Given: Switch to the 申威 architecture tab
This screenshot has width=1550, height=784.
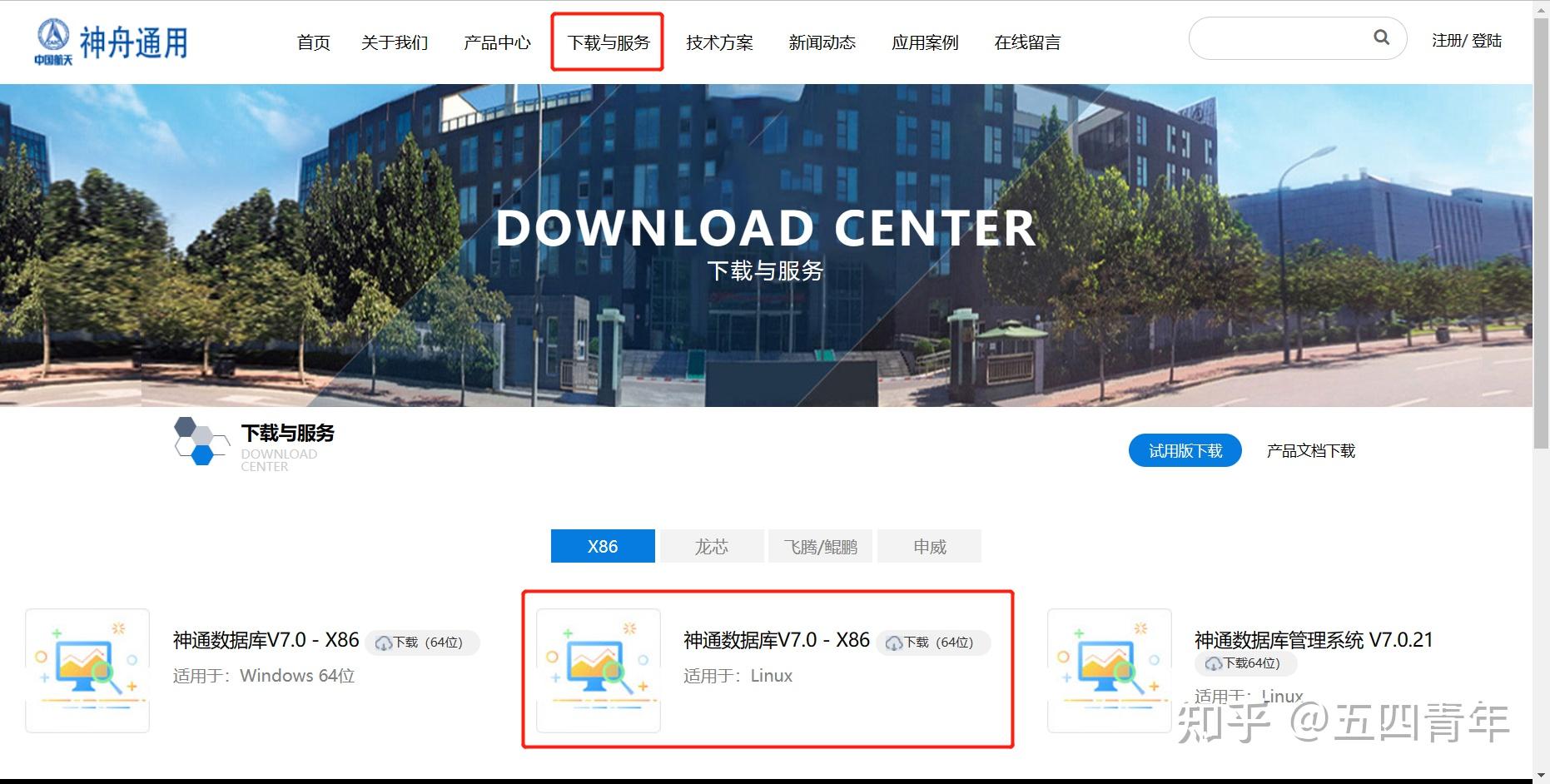Looking at the screenshot, I should tap(930, 546).
